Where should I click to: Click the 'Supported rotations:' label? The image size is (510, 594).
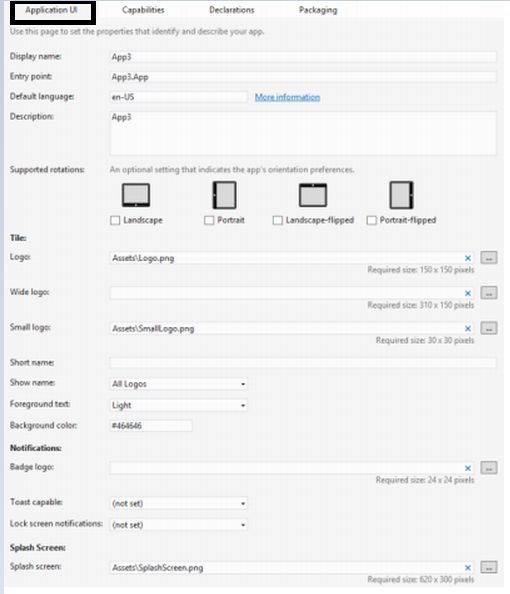[x=47, y=169]
